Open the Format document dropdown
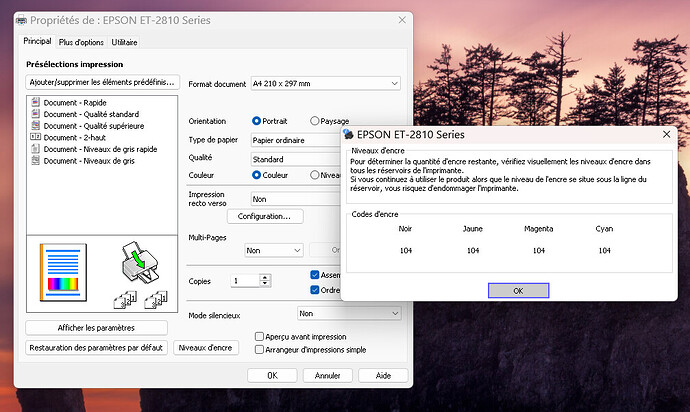 (x=326, y=83)
